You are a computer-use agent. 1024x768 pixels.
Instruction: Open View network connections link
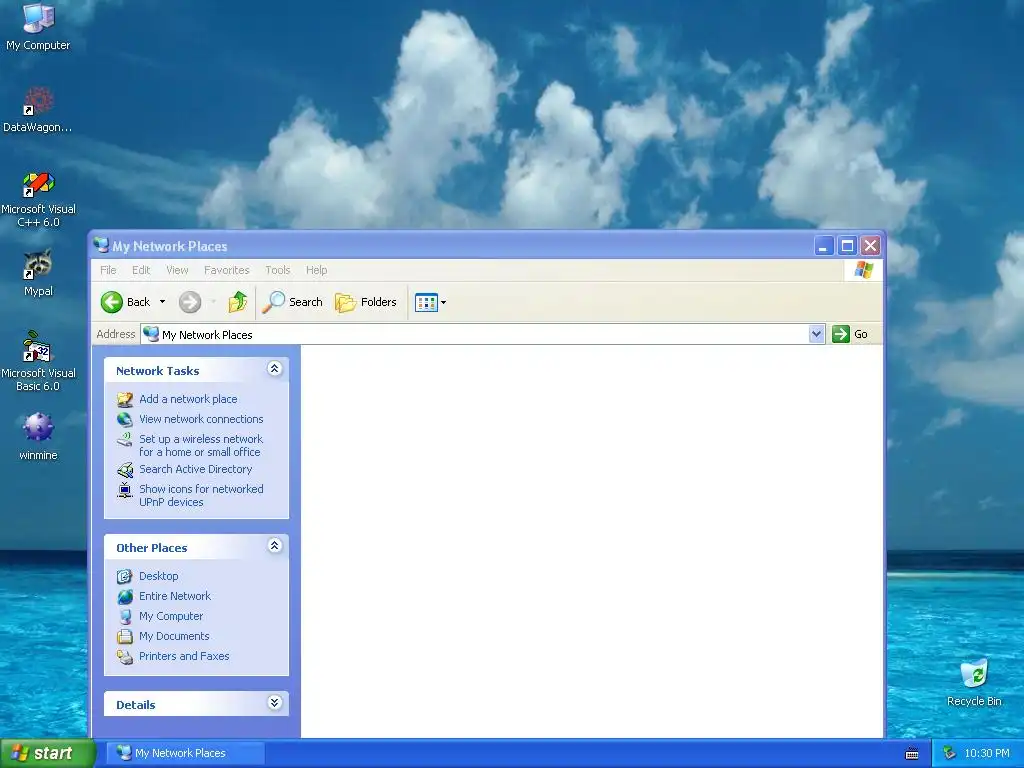point(201,419)
